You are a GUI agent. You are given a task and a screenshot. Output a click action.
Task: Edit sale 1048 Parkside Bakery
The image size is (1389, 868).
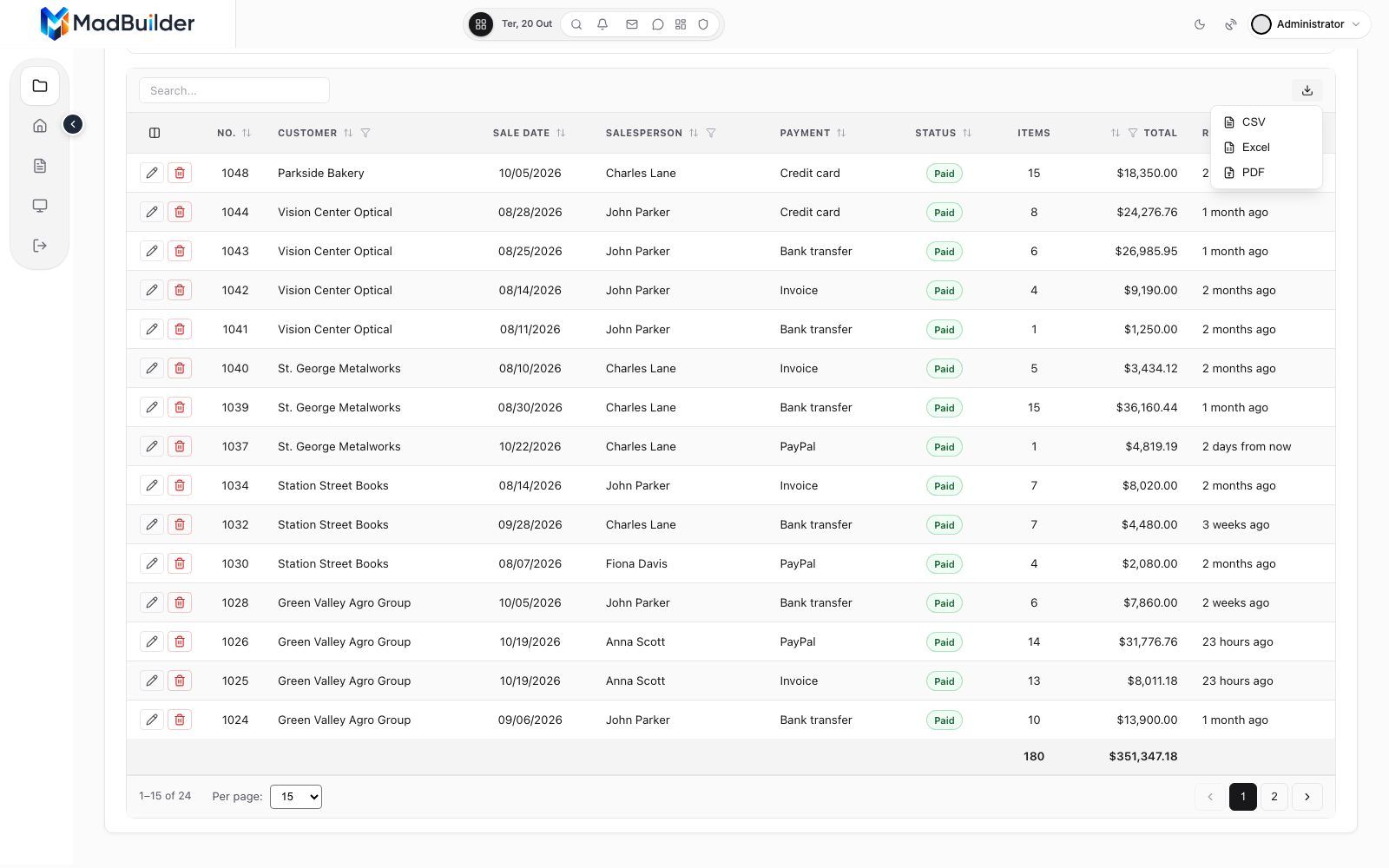pos(152,173)
